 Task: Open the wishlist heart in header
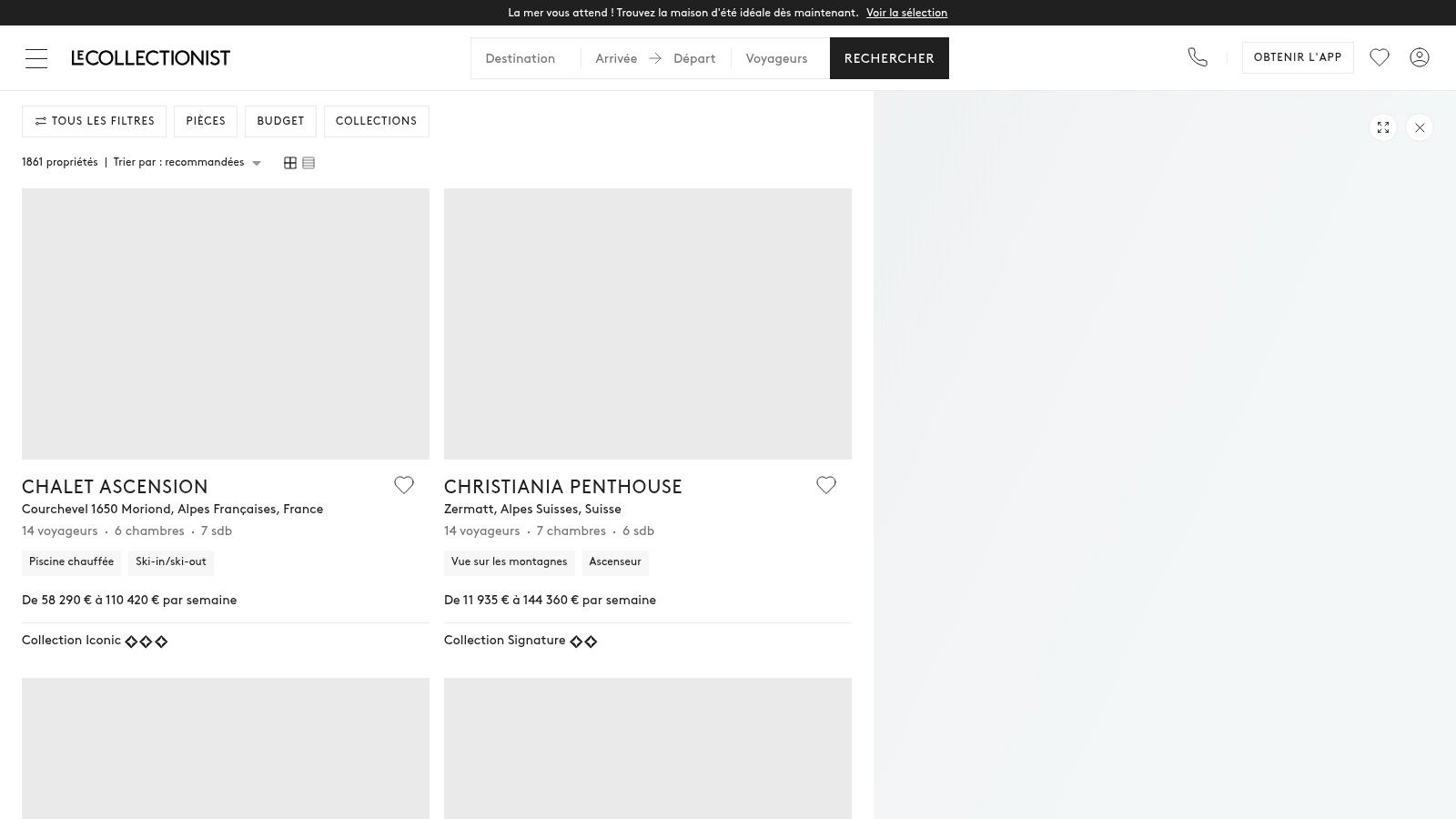[1380, 57]
